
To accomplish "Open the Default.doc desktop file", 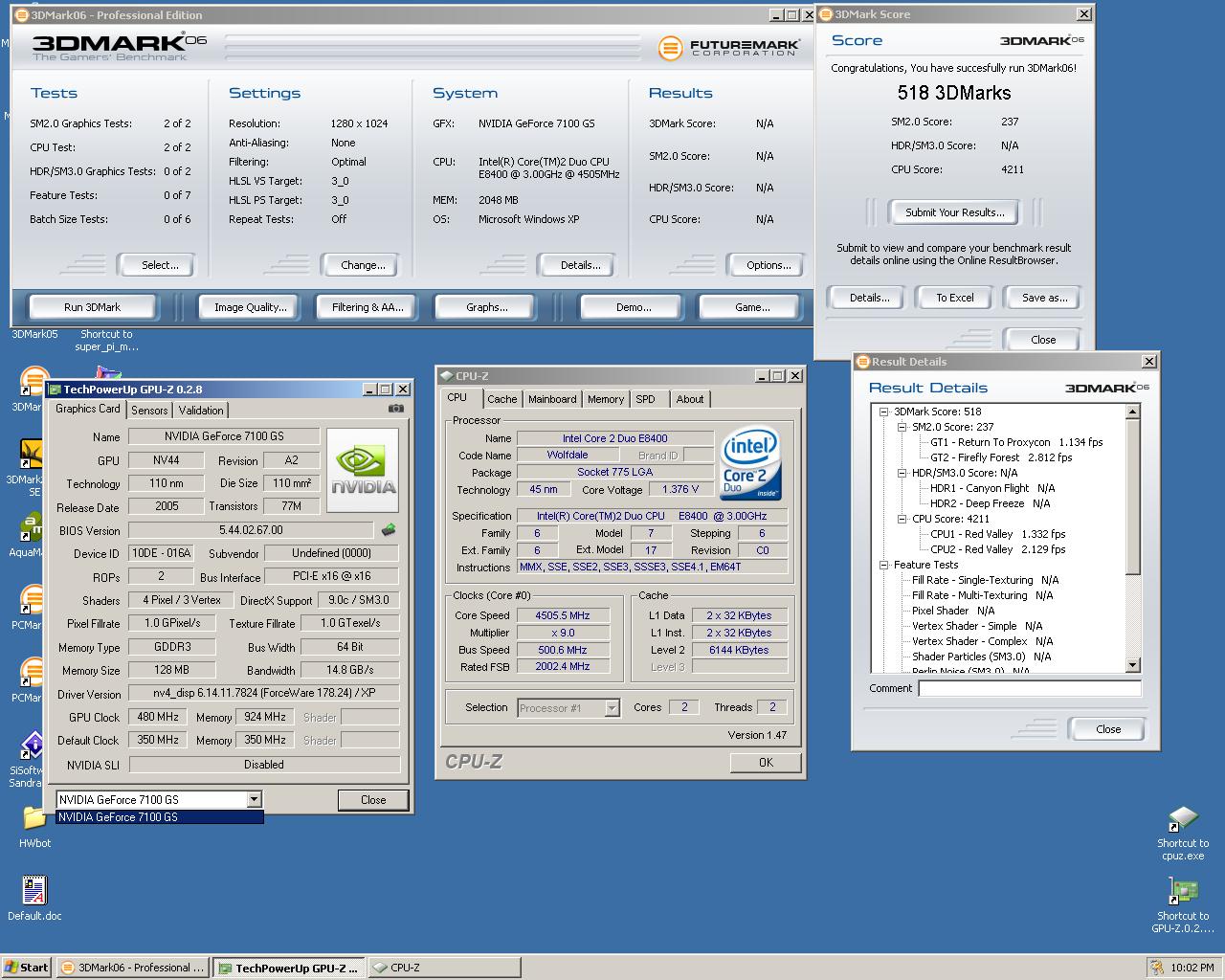I will click(x=34, y=891).
